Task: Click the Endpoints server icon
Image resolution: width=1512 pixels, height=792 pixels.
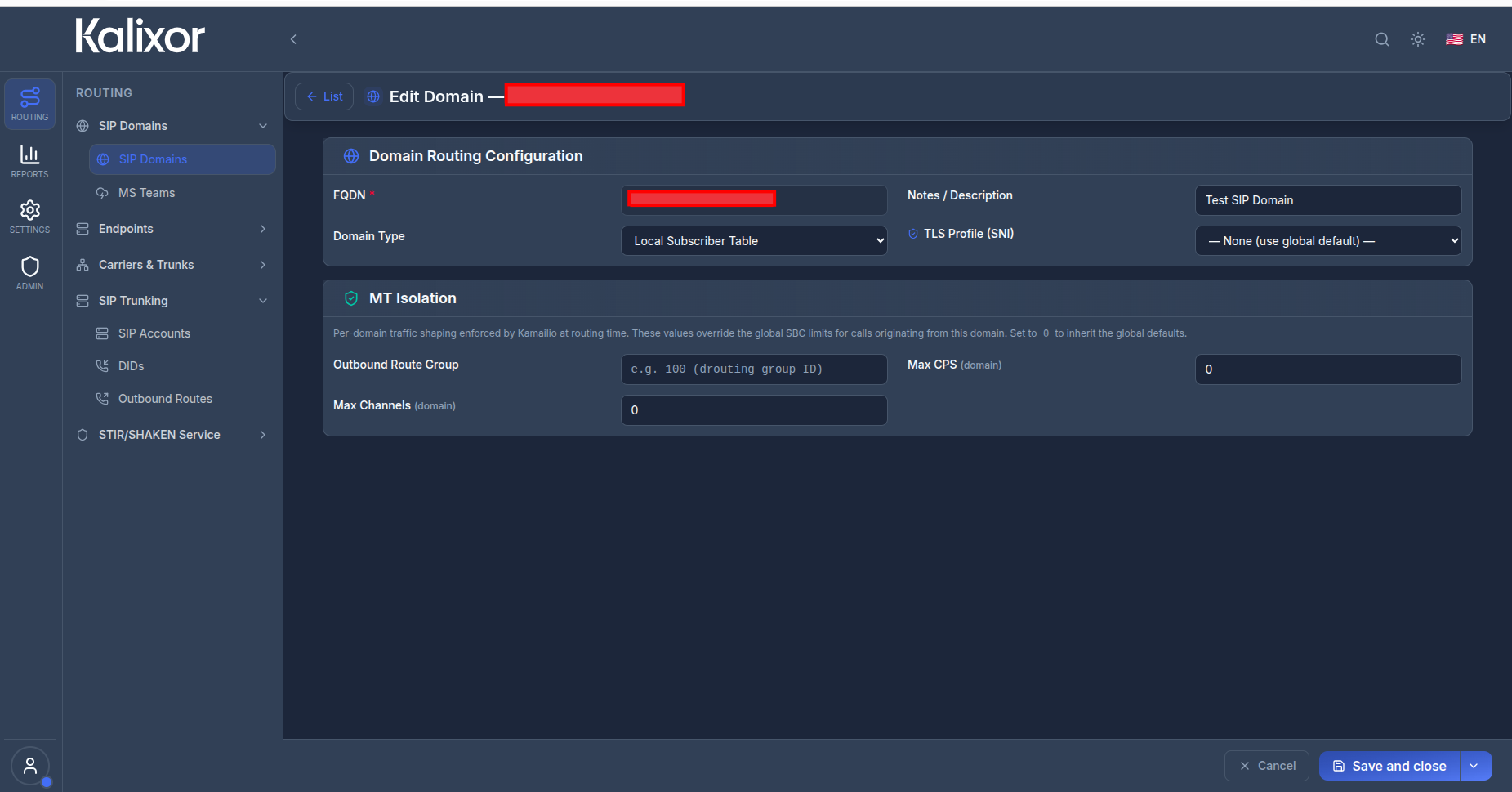Action: click(83, 229)
